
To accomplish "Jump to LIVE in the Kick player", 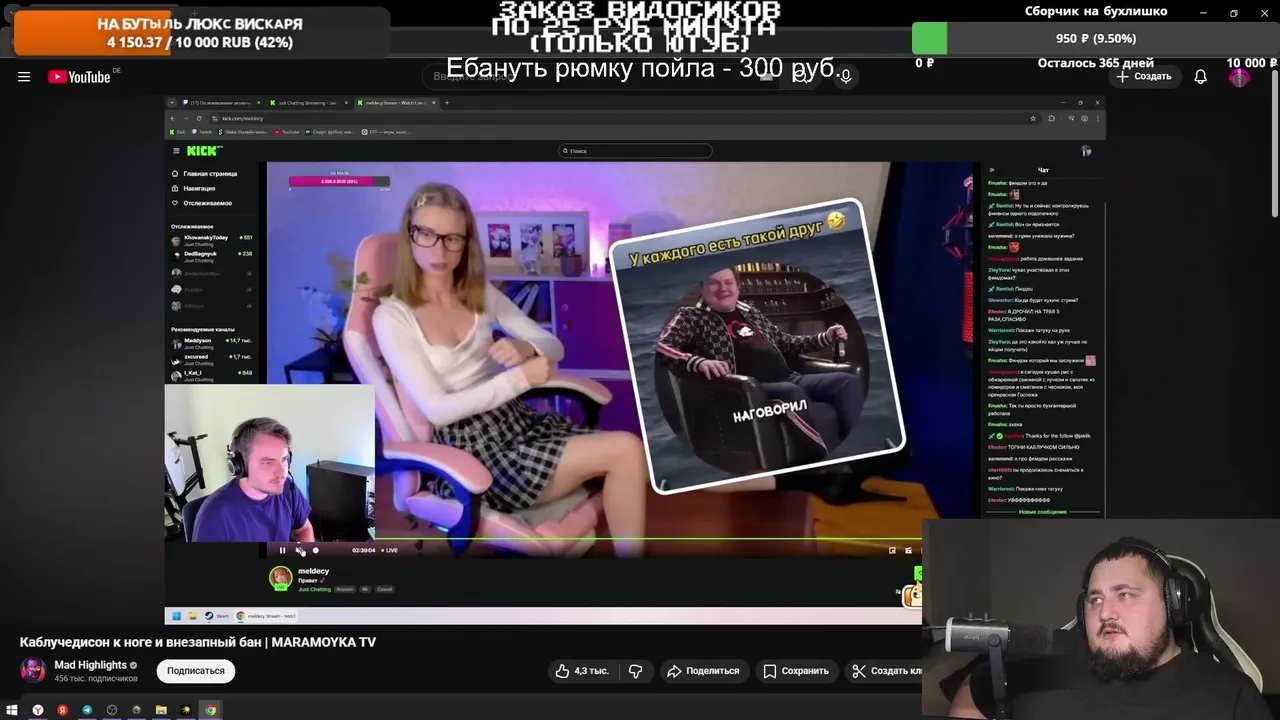I will coord(388,550).
